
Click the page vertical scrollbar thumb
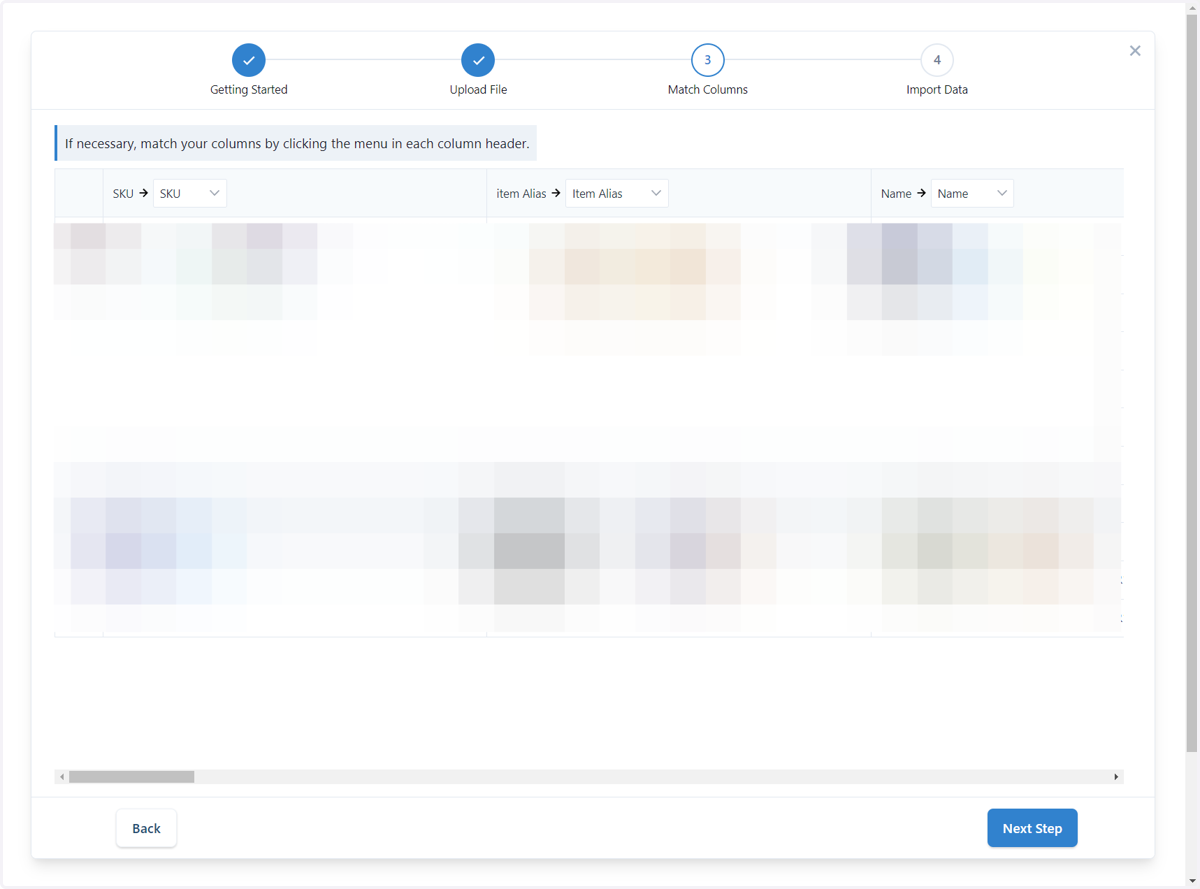click(1192, 384)
